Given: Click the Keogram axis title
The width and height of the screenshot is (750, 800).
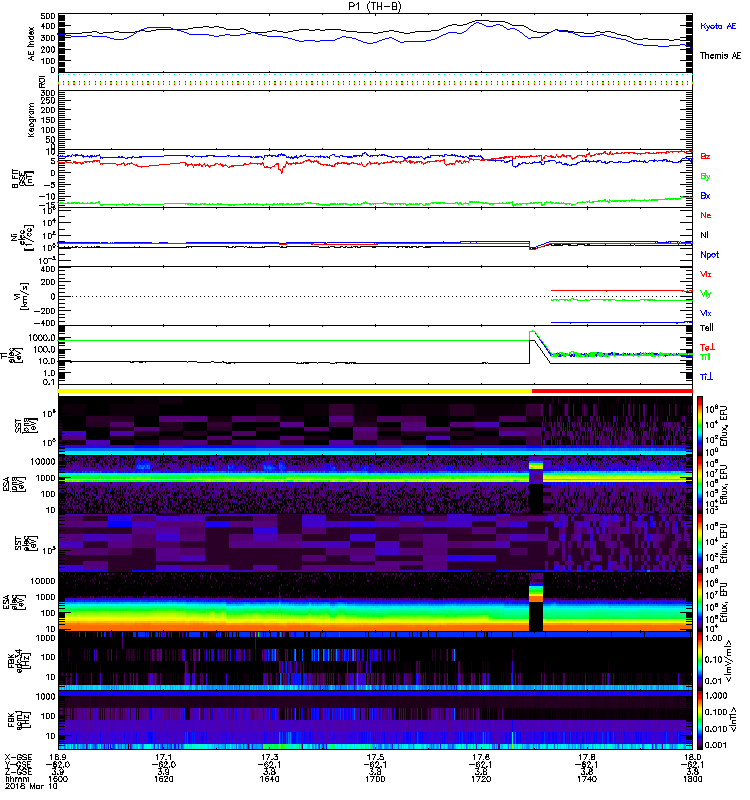Looking at the screenshot, I should [x=31, y=119].
